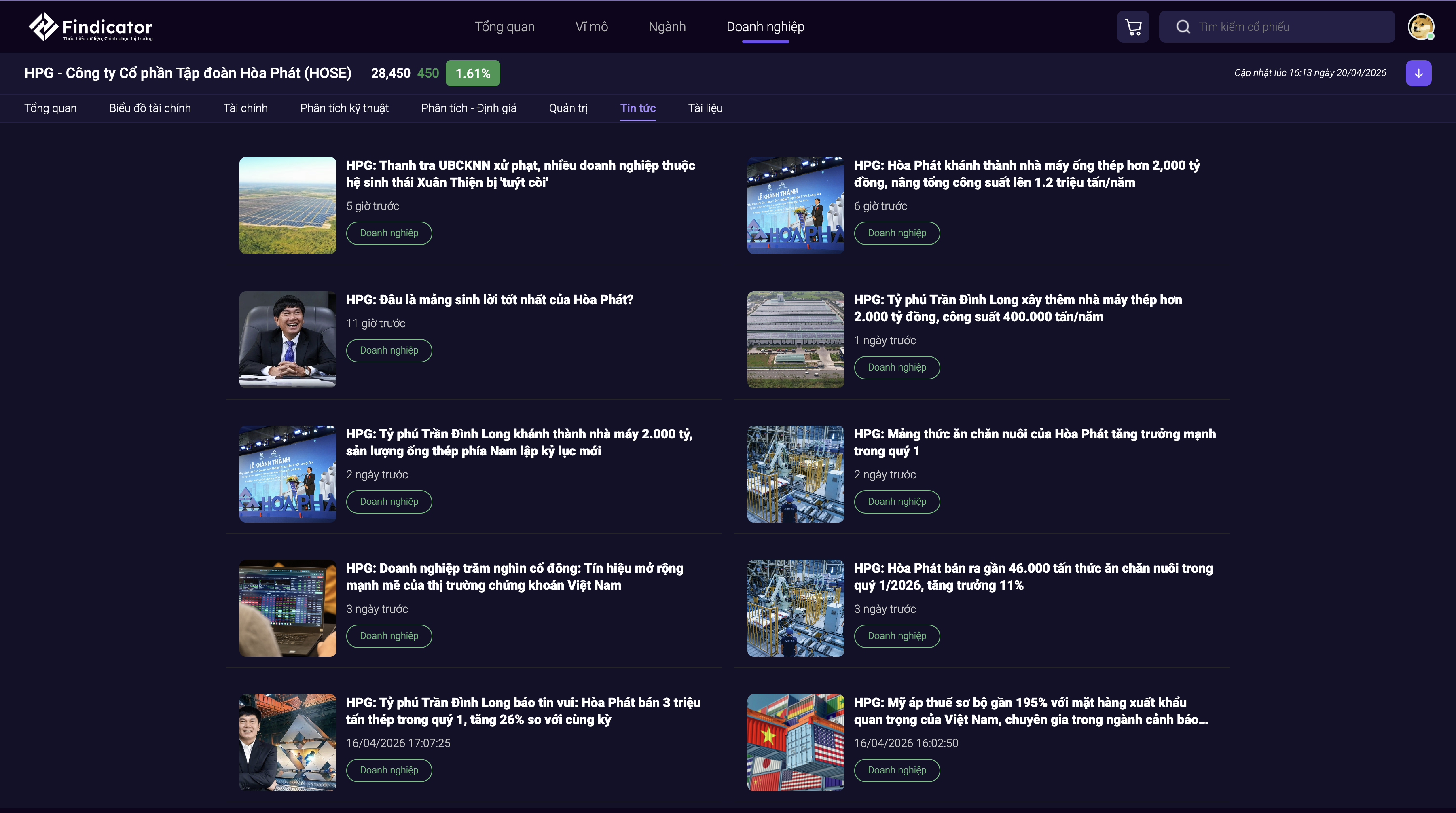Open the Biểu đồ tài chính tab
The image size is (1456, 813).
[150, 108]
